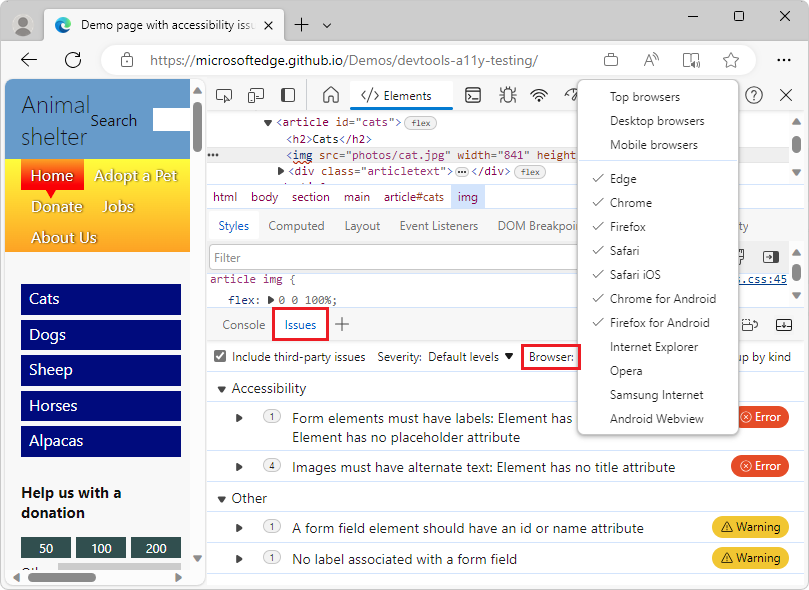
Task: Toggle the device emulation icon
Action: coord(256,95)
